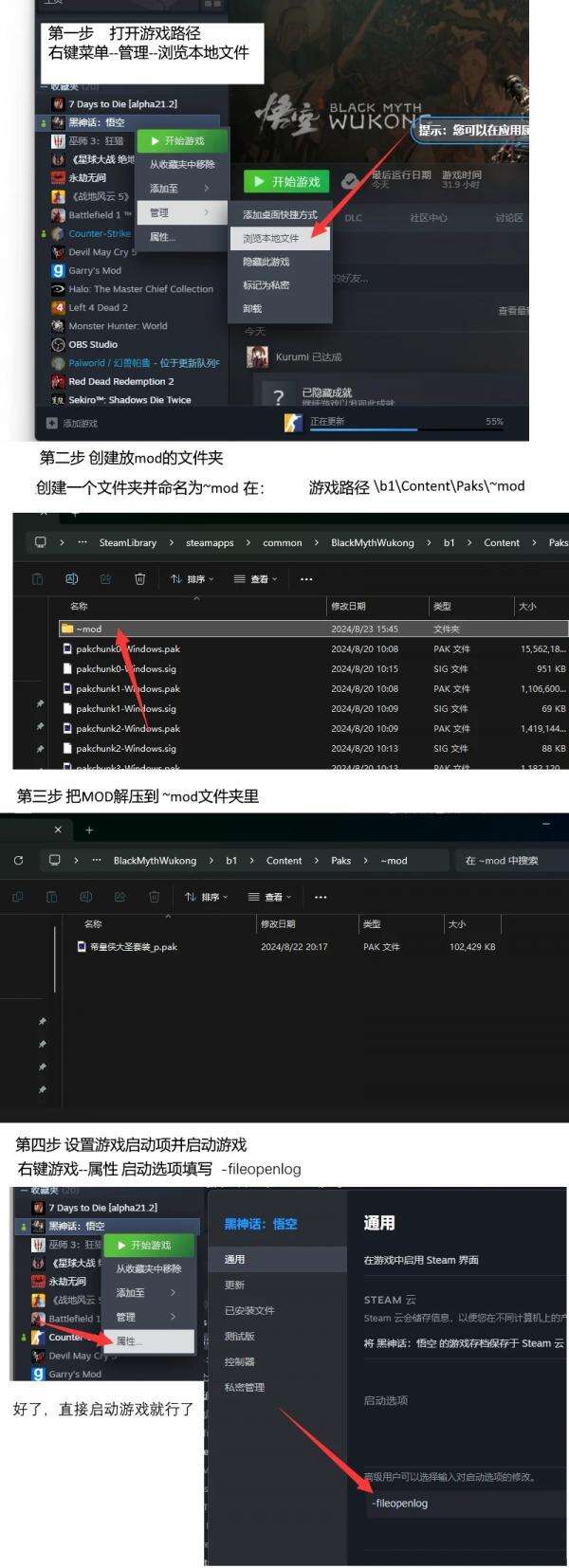
Task: Open the 社区中心 link on the Wukong game page
Action: (428, 218)
